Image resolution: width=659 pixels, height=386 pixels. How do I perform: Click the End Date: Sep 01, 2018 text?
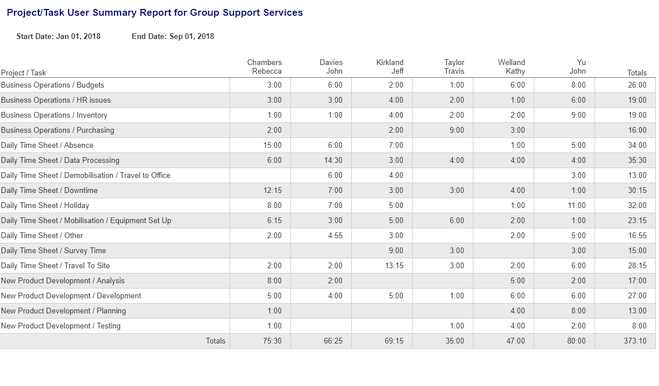pos(173,36)
